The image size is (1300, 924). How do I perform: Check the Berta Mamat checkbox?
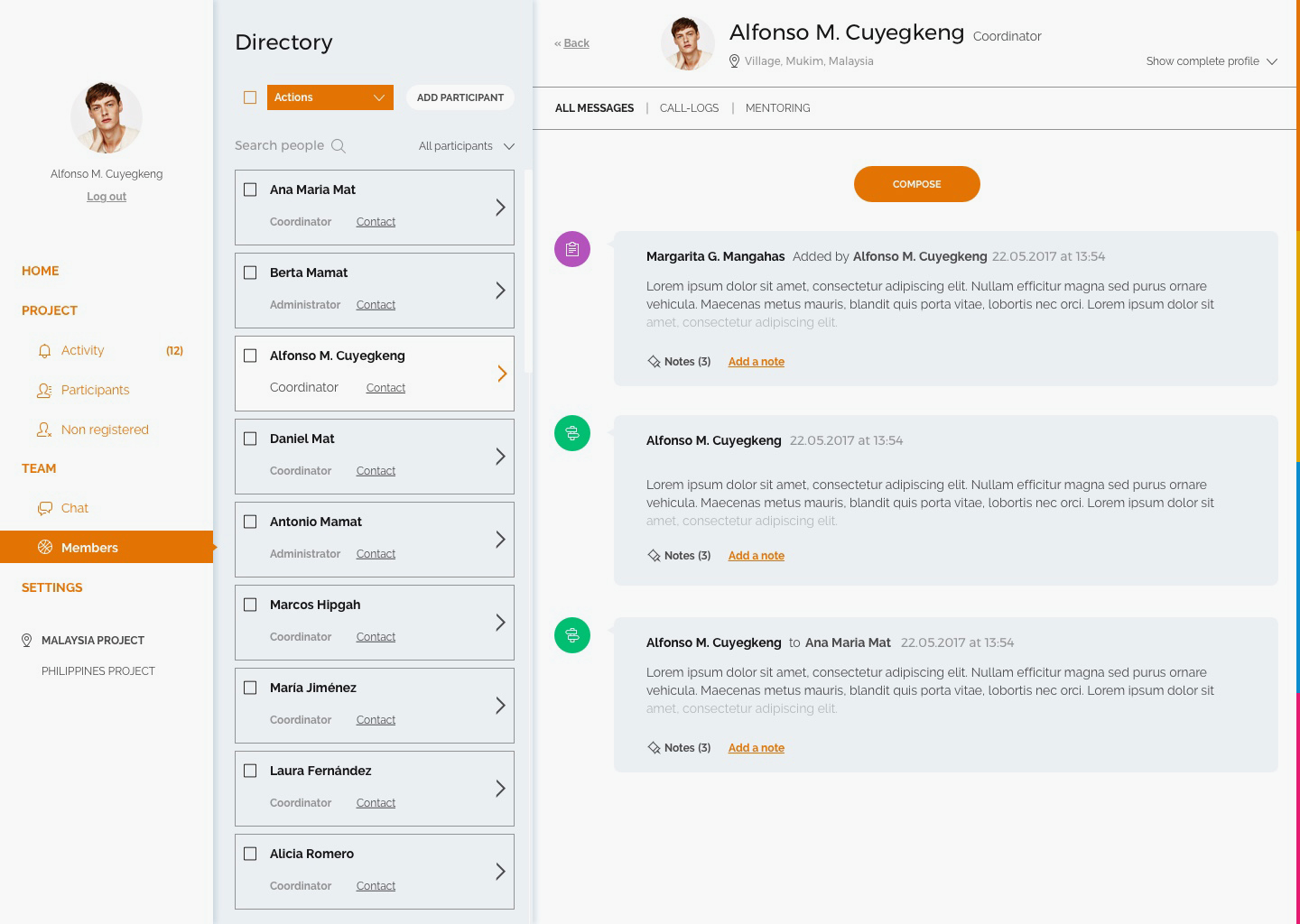(x=250, y=273)
